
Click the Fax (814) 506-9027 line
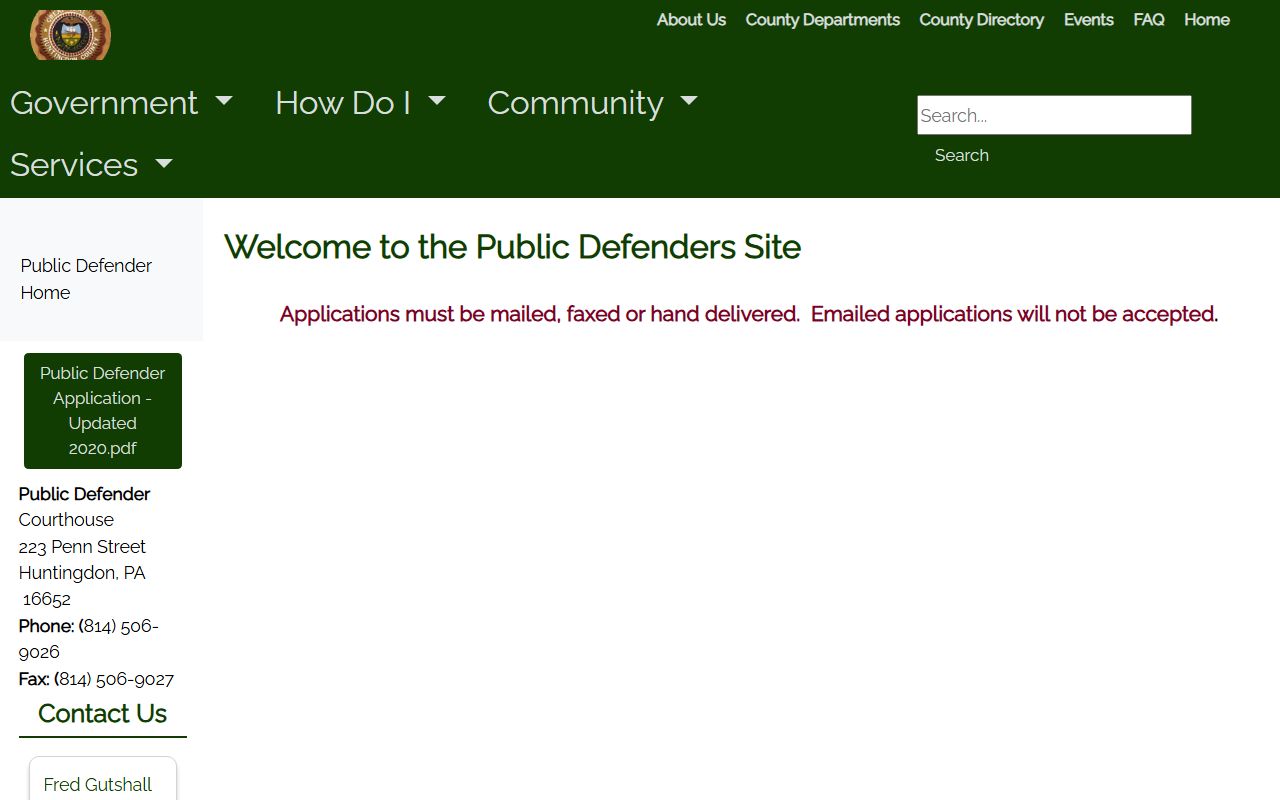pos(96,679)
